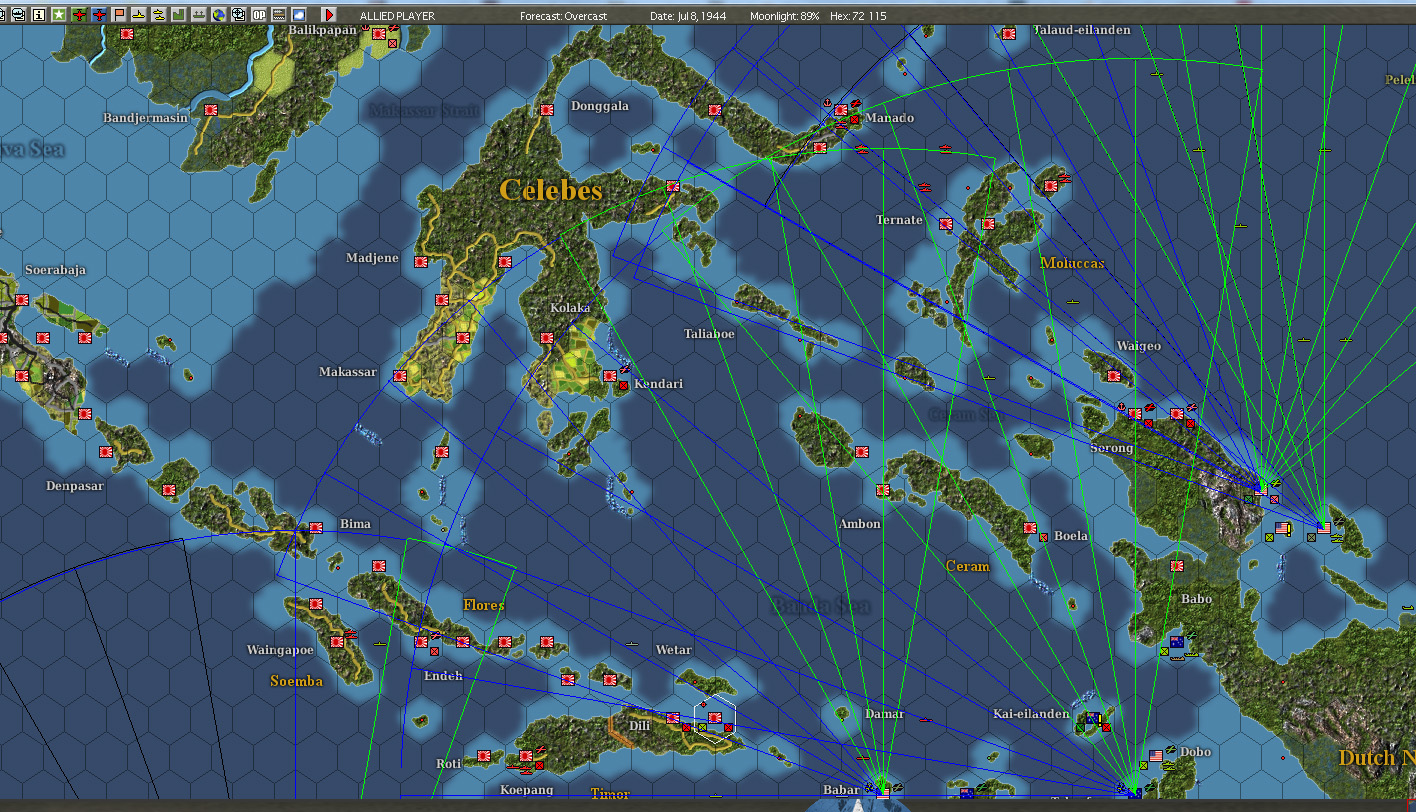Click the 'Soerabaja' city label
Screen dimensions: 1416x812
55,270
